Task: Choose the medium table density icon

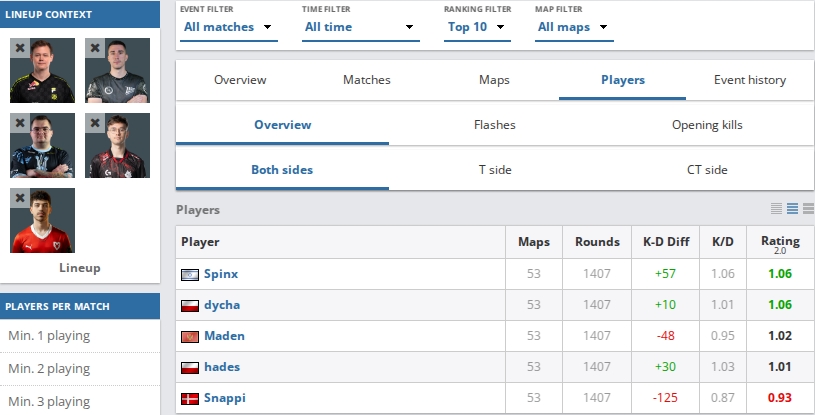Action: point(792,209)
